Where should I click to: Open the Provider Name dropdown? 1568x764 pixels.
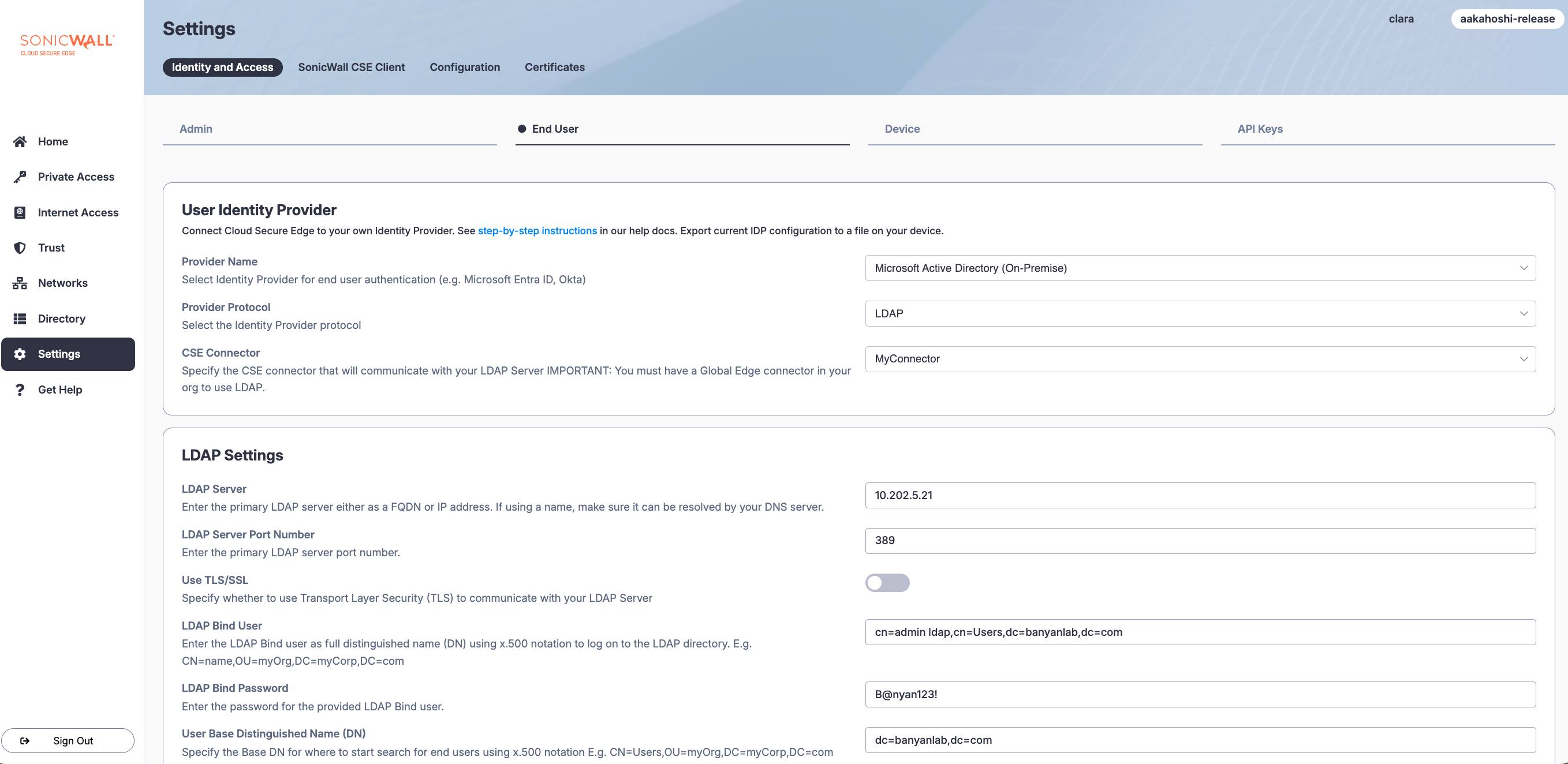(x=1200, y=268)
